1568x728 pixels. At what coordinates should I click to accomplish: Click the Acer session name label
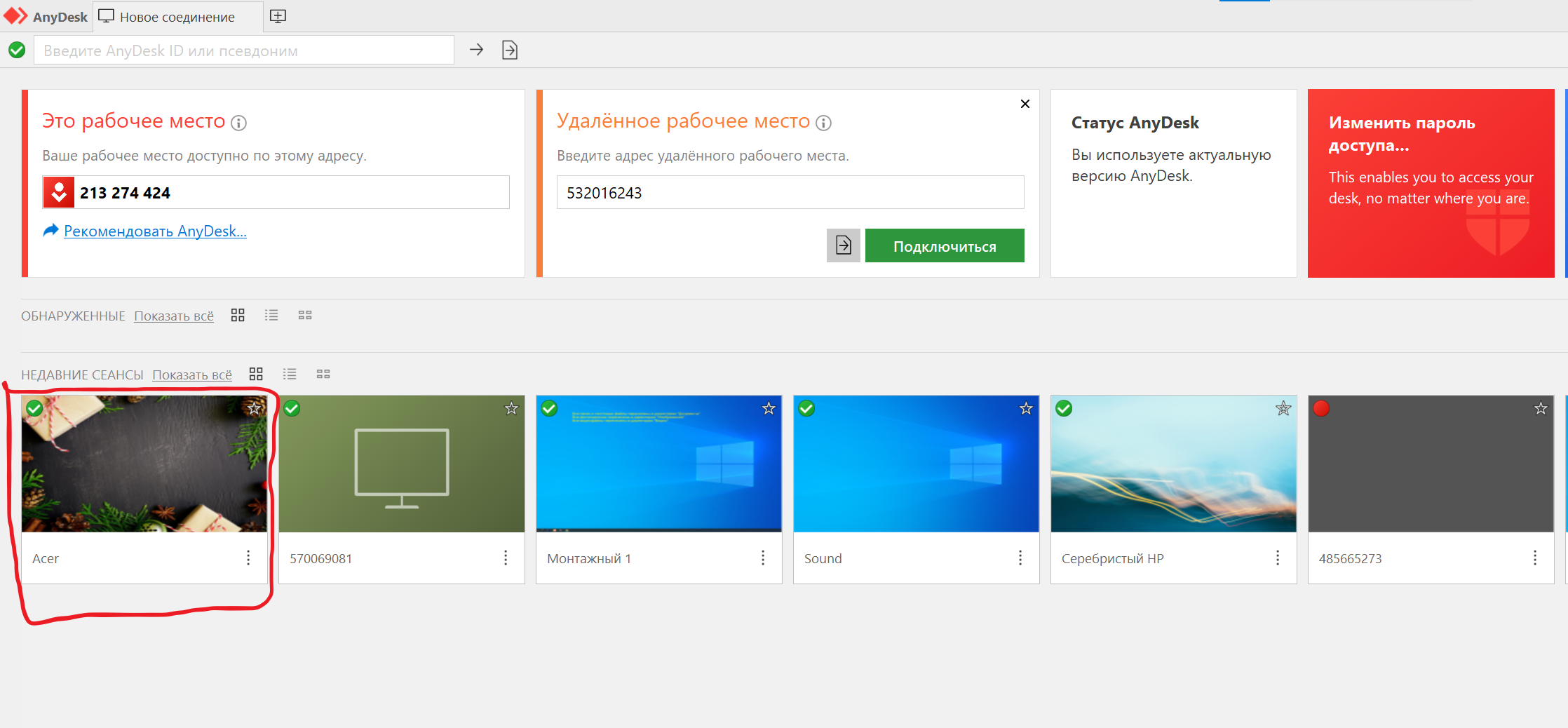click(x=46, y=558)
